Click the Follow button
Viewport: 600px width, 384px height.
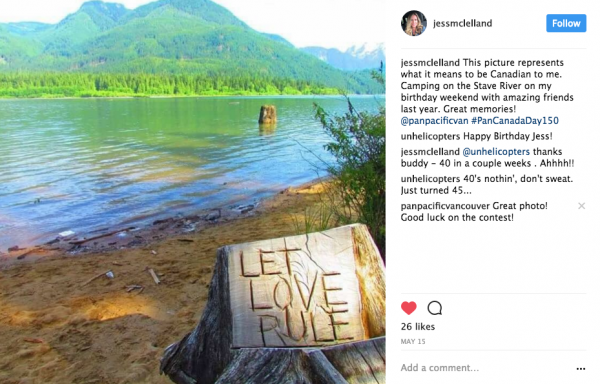[x=566, y=23]
